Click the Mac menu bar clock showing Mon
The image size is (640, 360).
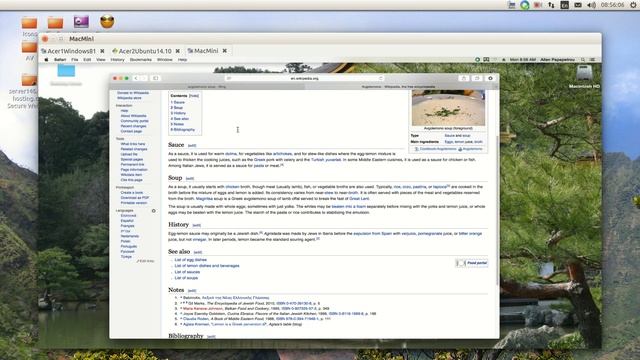tap(522, 60)
